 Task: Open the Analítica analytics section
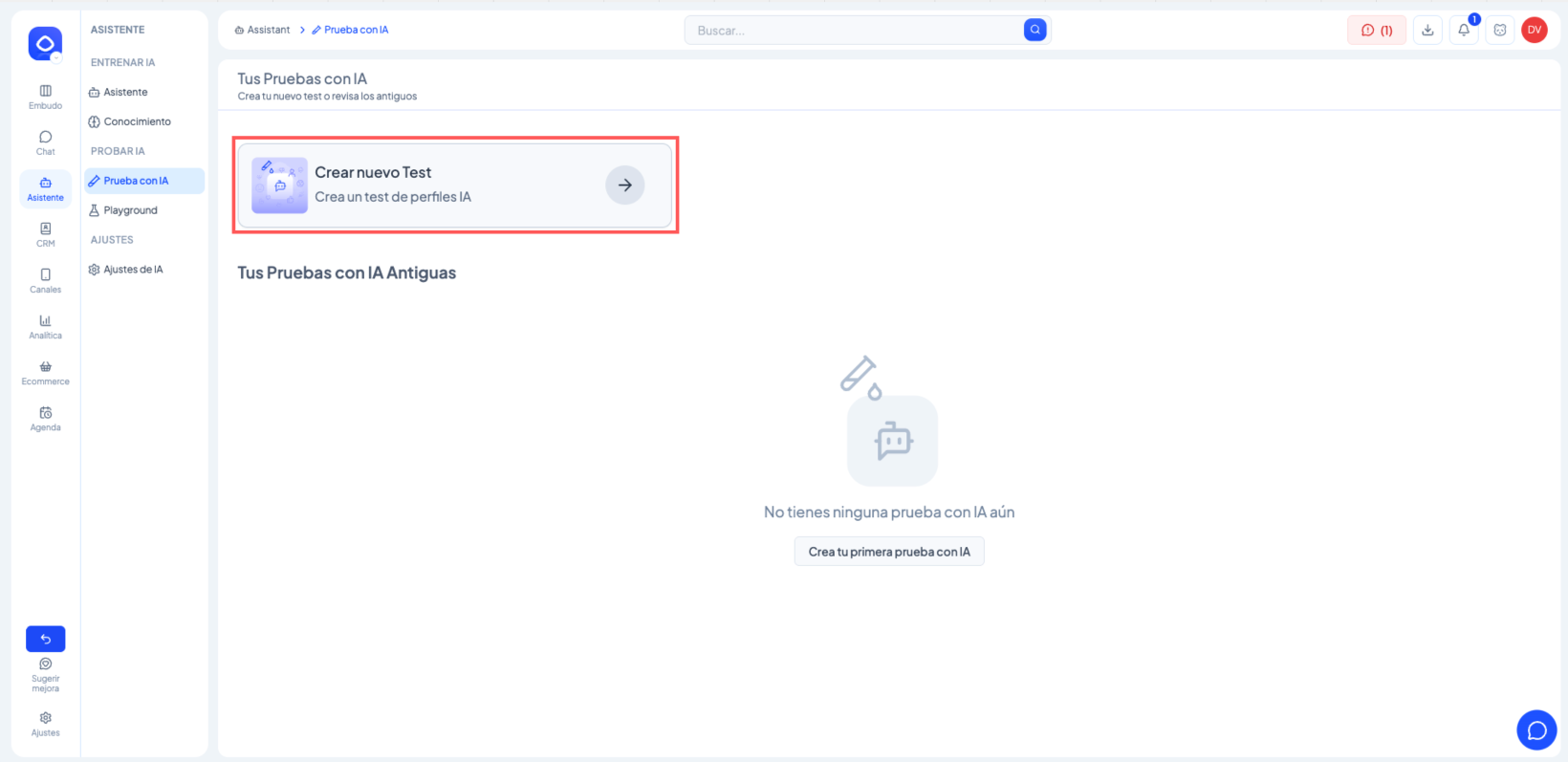click(x=45, y=326)
